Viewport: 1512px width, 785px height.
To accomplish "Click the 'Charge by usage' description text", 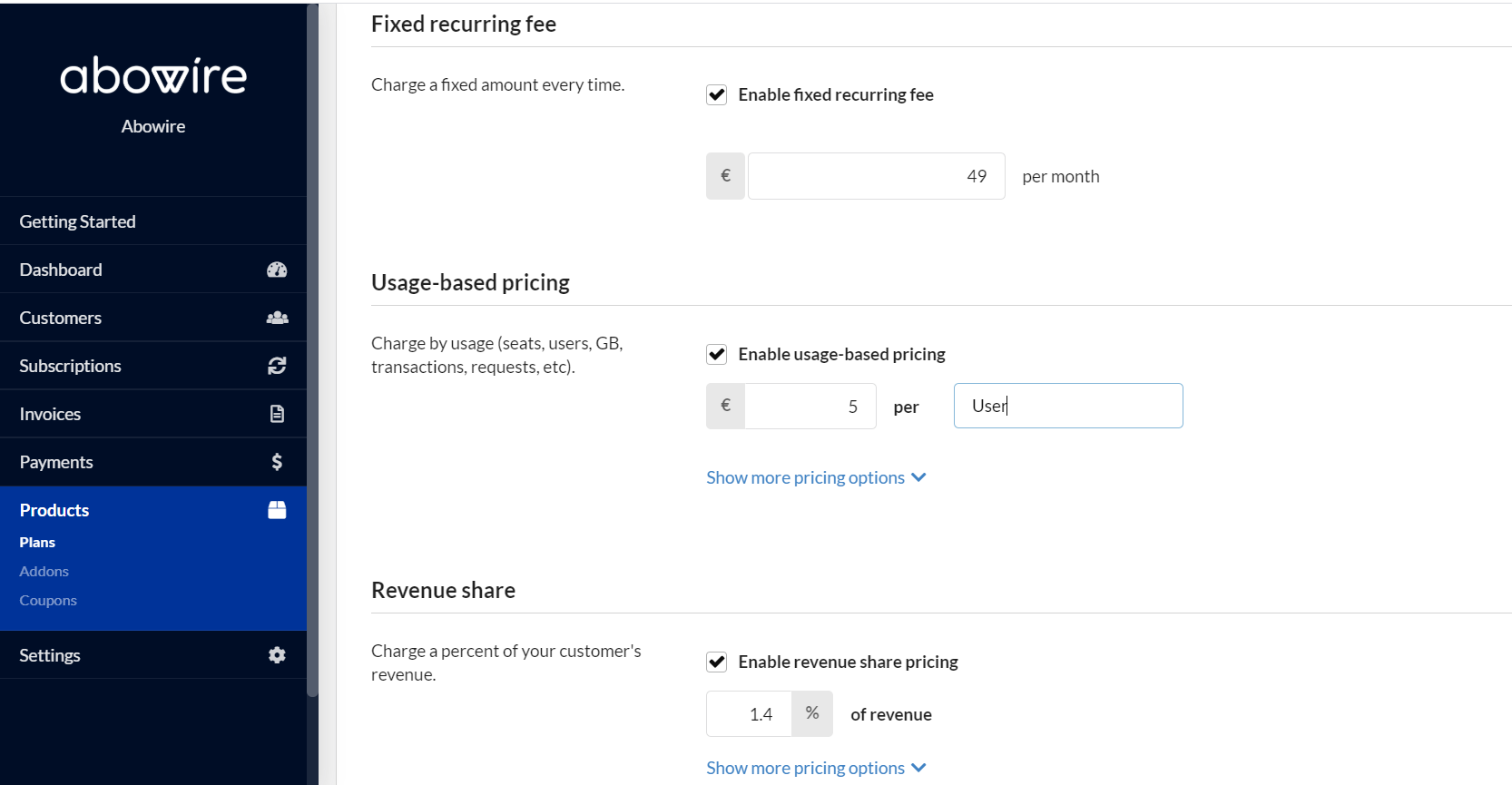I will [x=497, y=355].
